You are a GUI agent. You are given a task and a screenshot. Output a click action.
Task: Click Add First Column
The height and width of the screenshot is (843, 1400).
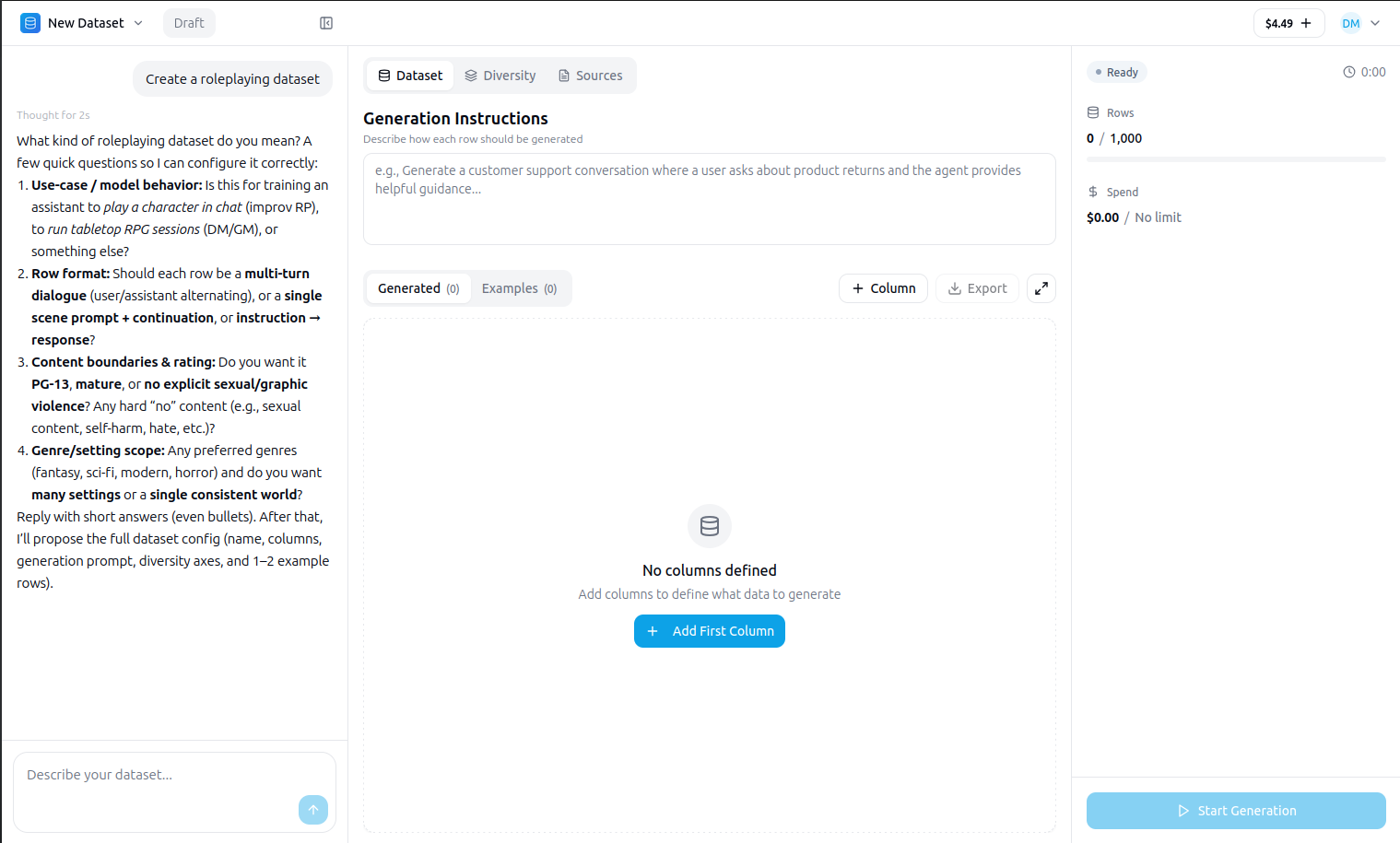709,630
